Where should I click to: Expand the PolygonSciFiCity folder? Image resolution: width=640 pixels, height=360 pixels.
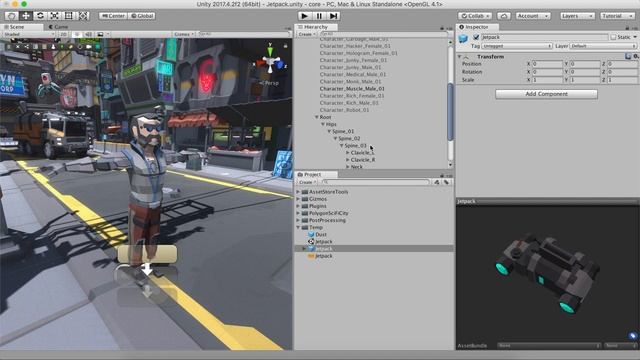point(298,213)
